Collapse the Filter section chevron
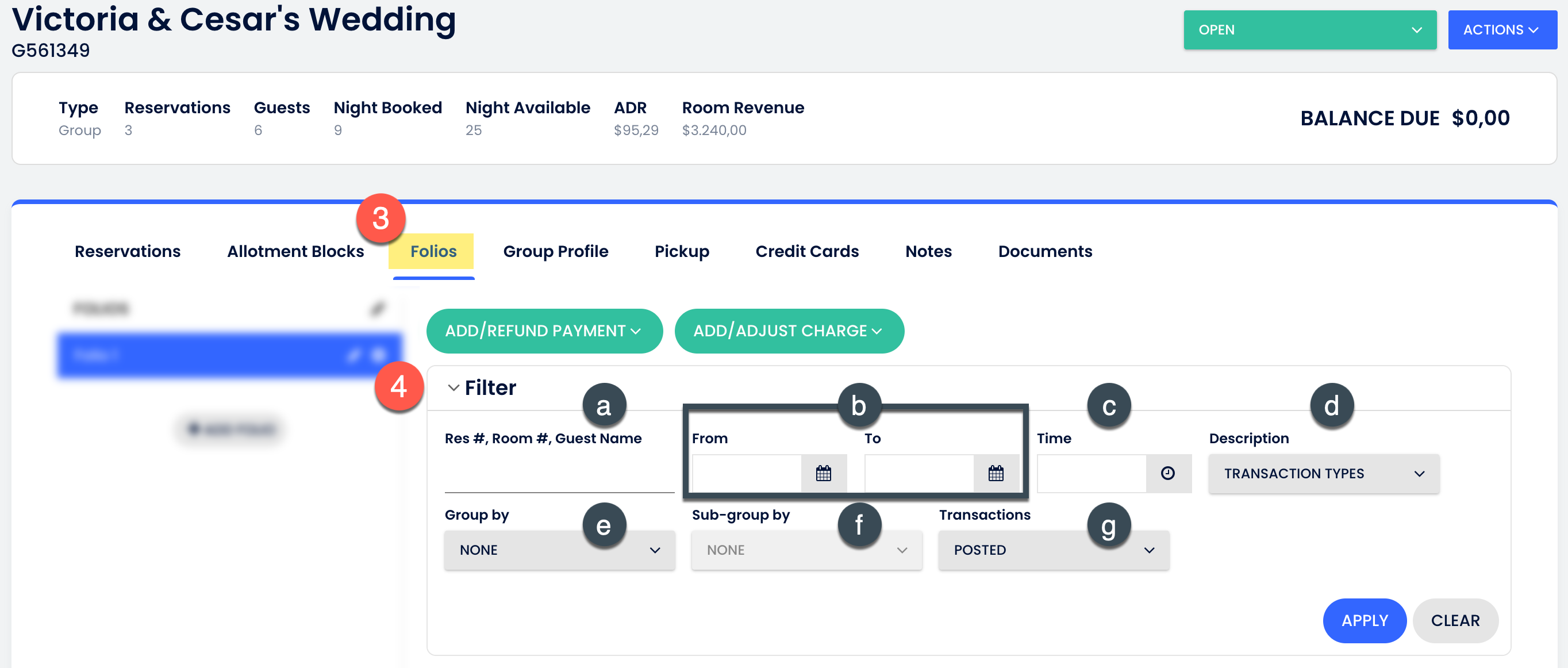 [453, 388]
